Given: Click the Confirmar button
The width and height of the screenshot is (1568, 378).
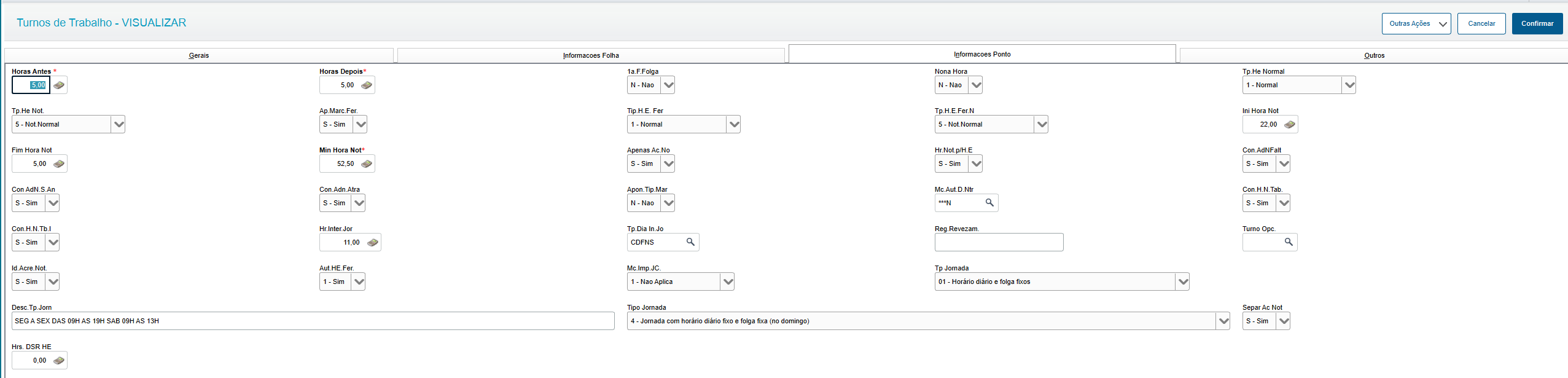Looking at the screenshot, I should tap(1537, 23).
